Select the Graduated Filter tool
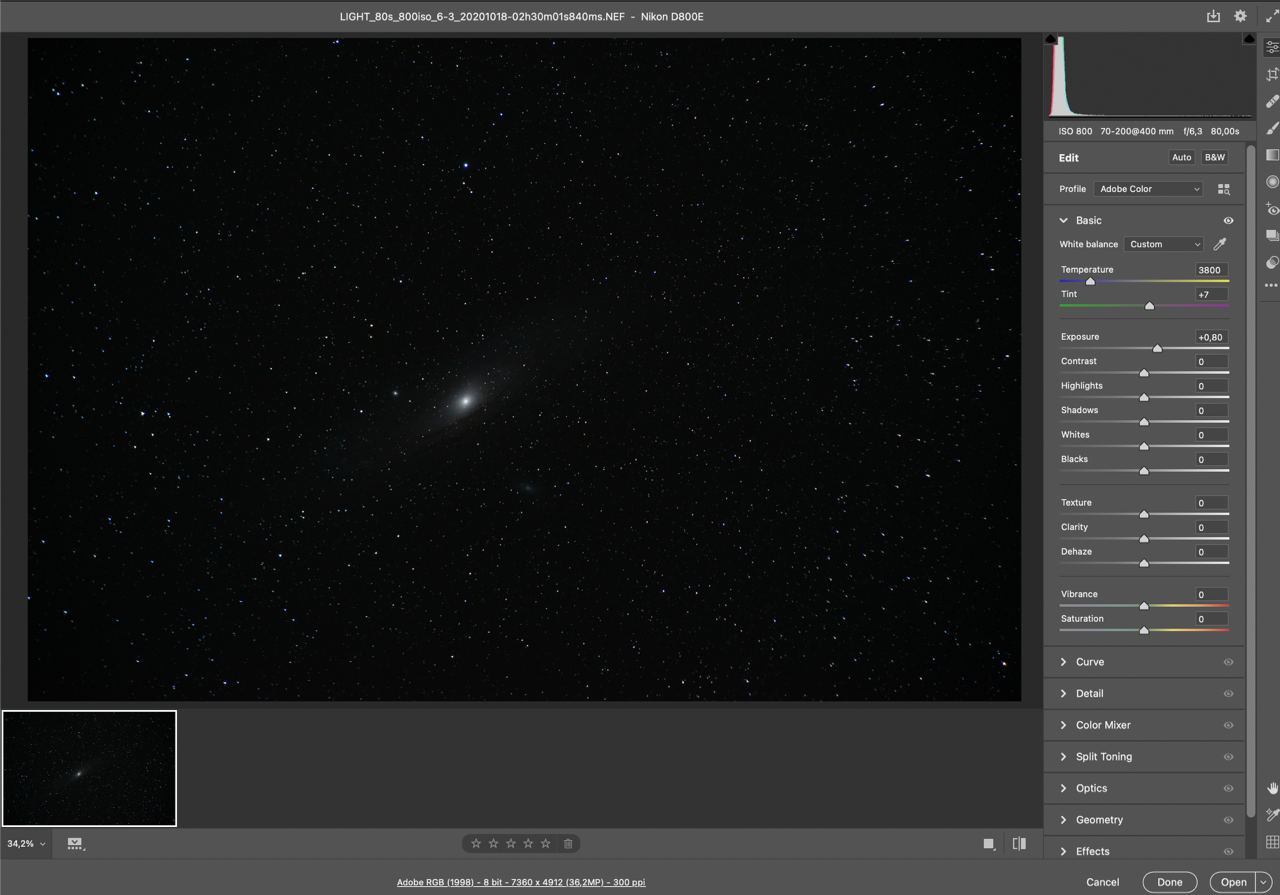Image resolution: width=1280 pixels, height=895 pixels. (x=1272, y=155)
